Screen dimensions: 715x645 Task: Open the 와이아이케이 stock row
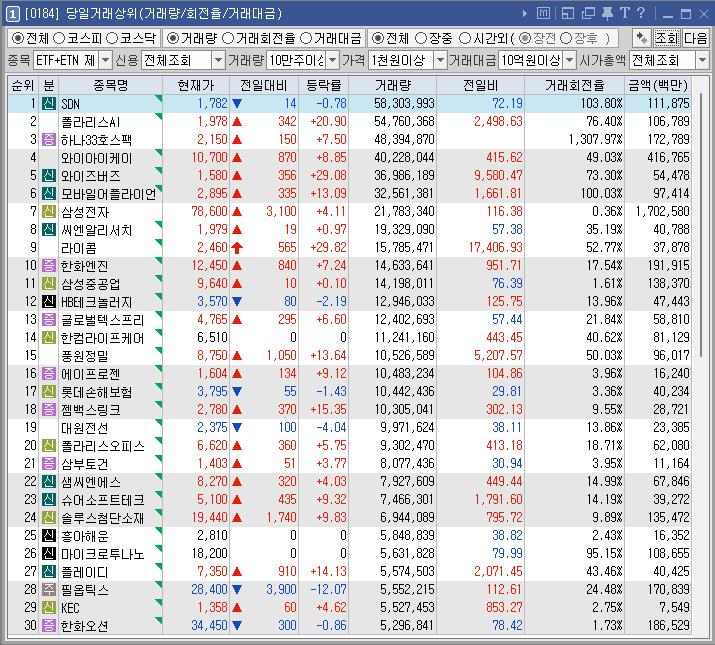point(350,158)
